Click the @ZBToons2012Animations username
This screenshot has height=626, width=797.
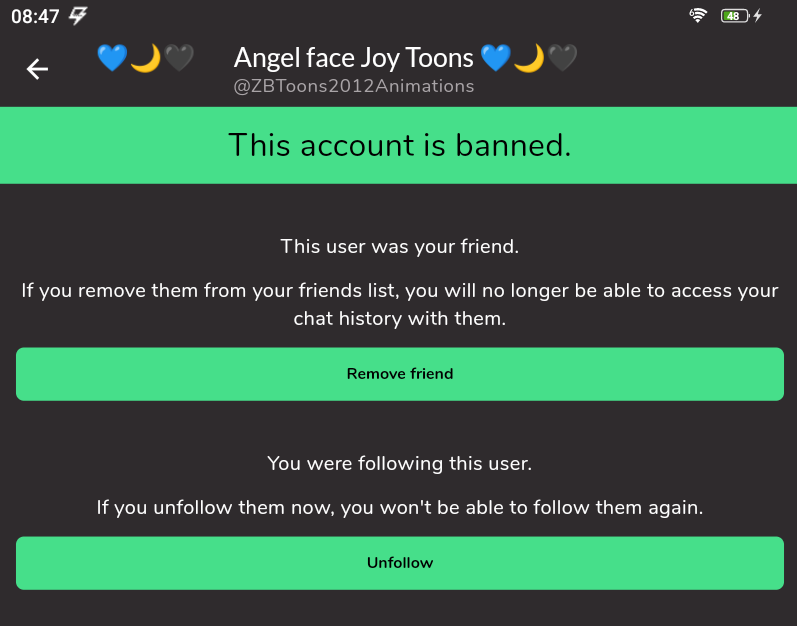pyautogui.click(x=353, y=87)
